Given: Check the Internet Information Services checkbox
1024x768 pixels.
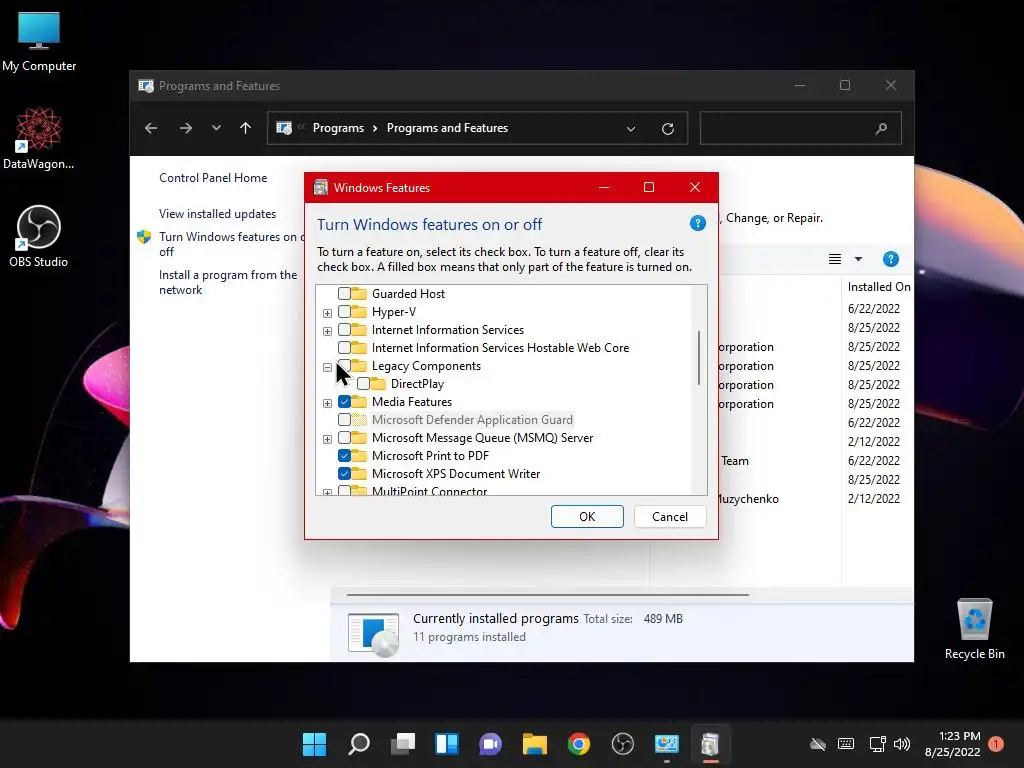Looking at the screenshot, I should [x=344, y=330].
